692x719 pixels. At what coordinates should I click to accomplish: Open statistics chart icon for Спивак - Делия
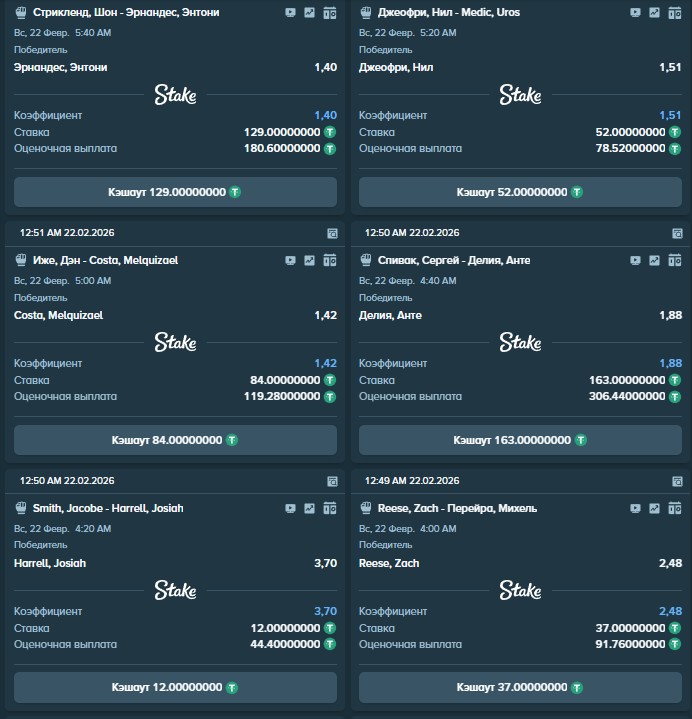click(654, 261)
